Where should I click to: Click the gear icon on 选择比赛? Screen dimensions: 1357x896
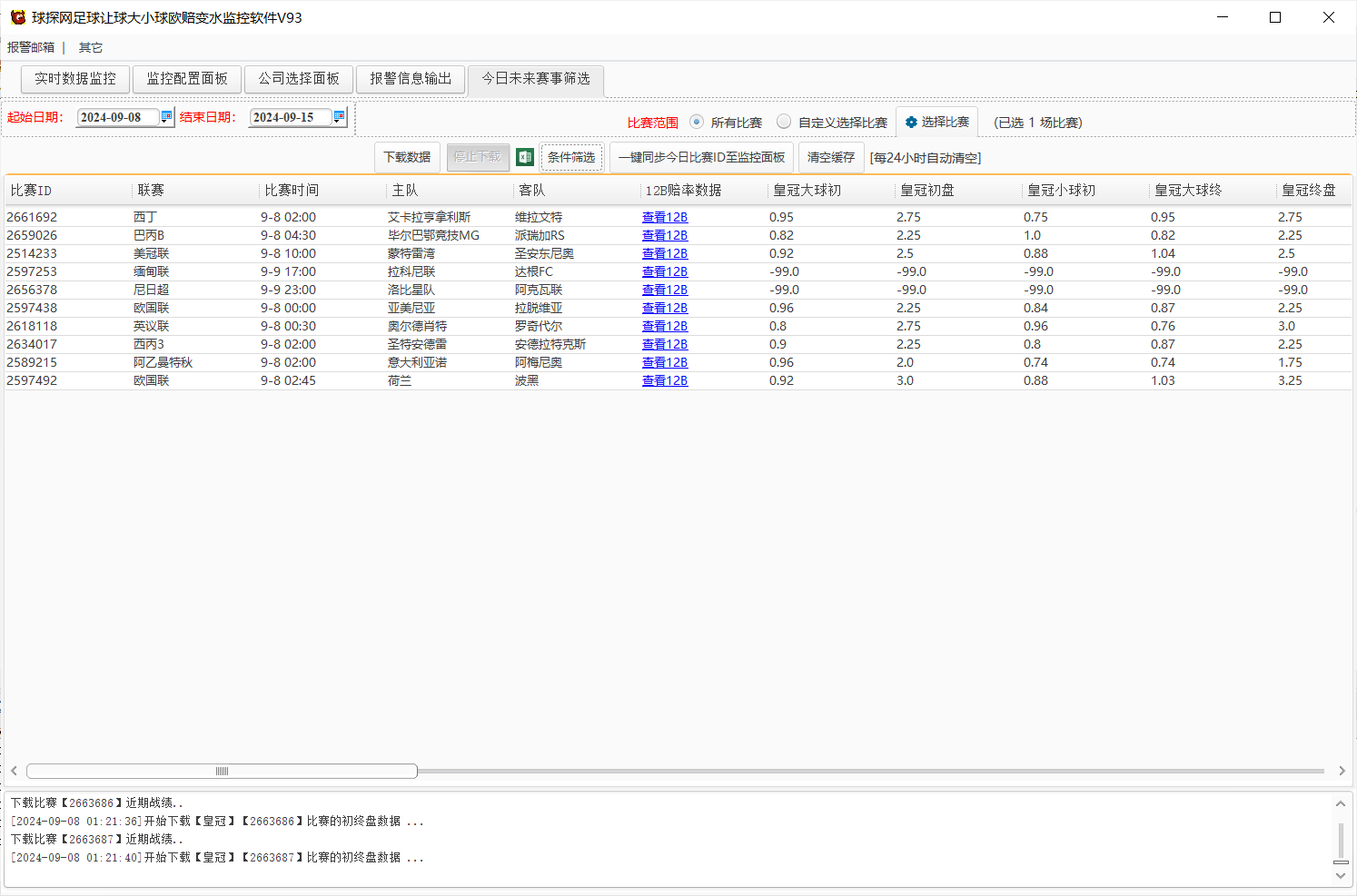point(911,123)
